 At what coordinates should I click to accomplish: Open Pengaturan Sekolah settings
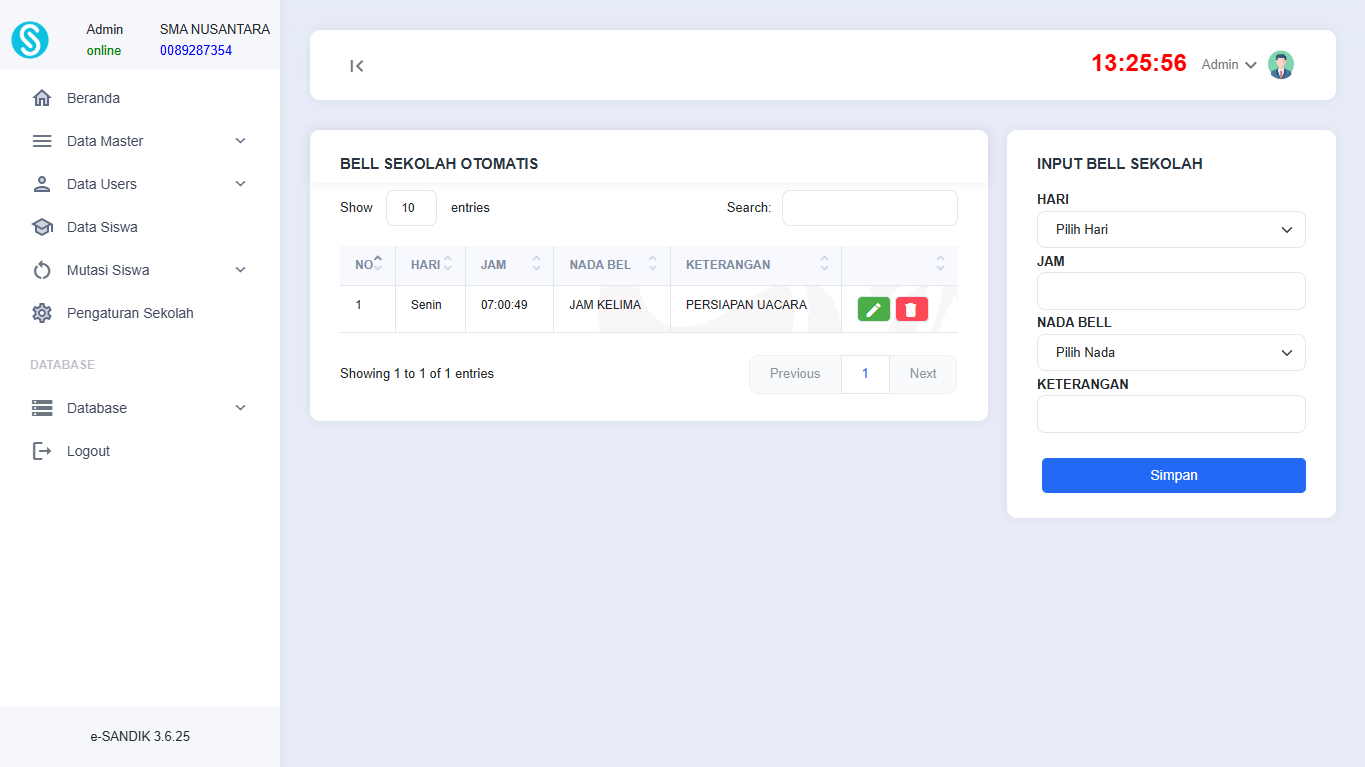click(130, 313)
